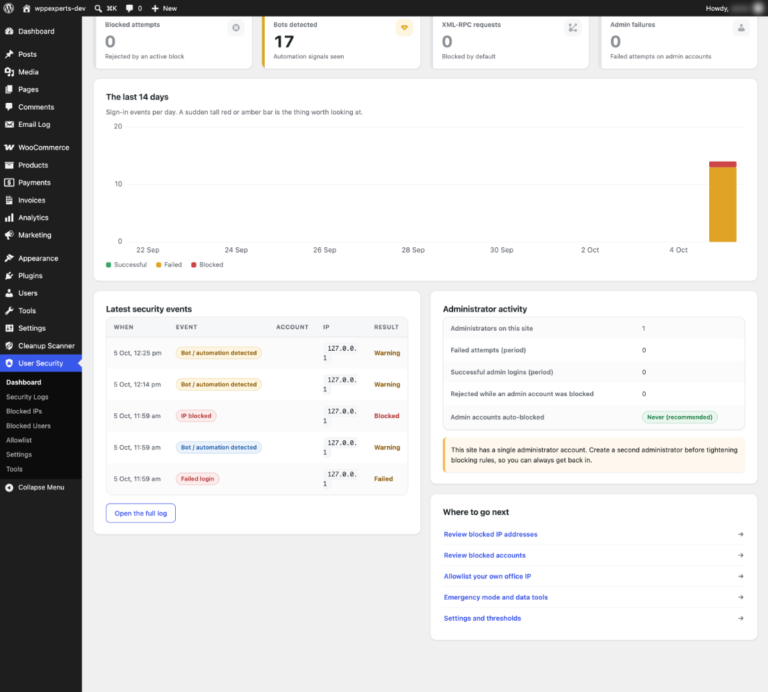
Task: Click the Email Log envelope icon
Action: click(x=9, y=124)
